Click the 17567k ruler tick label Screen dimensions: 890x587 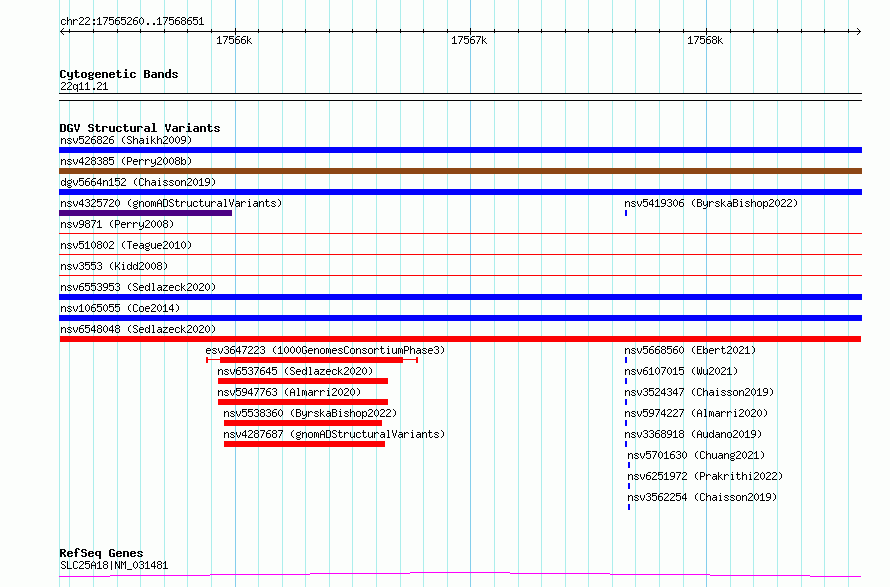(469, 40)
